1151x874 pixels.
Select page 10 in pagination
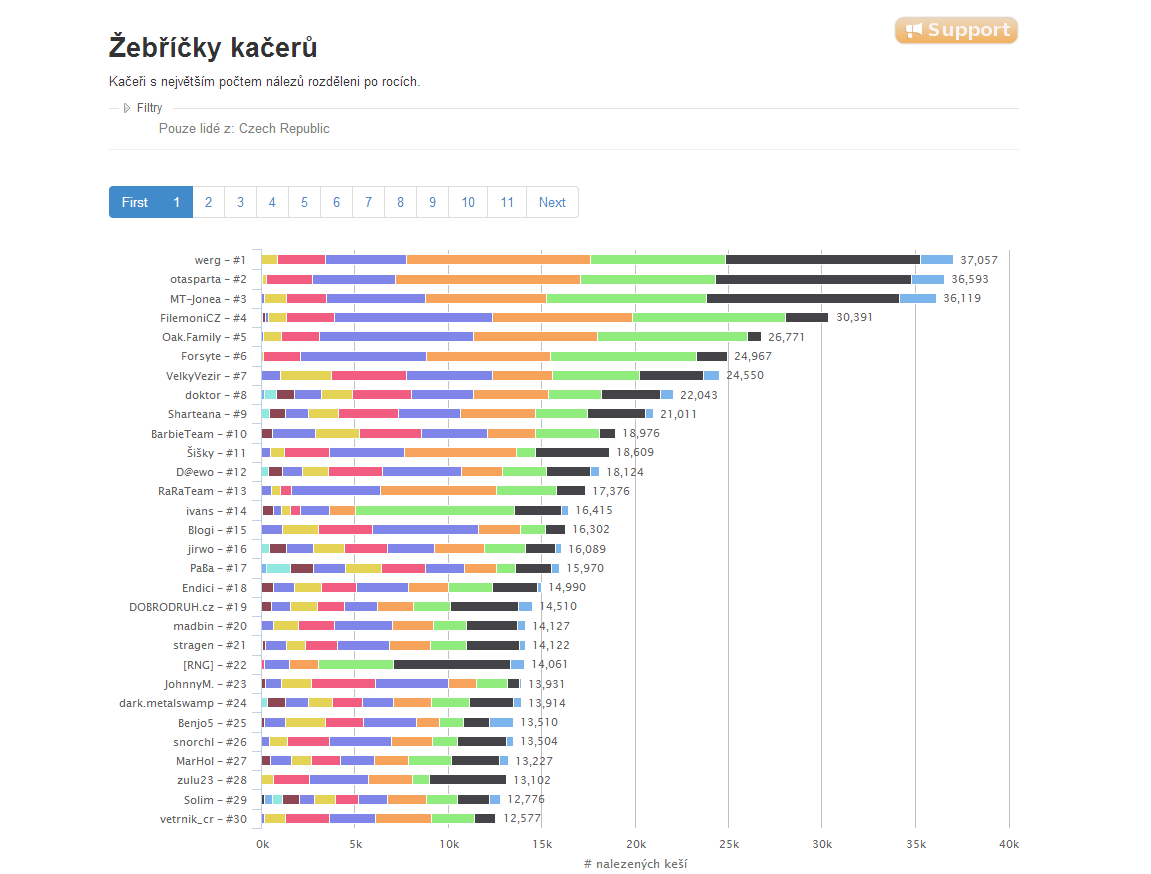(468, 203)
